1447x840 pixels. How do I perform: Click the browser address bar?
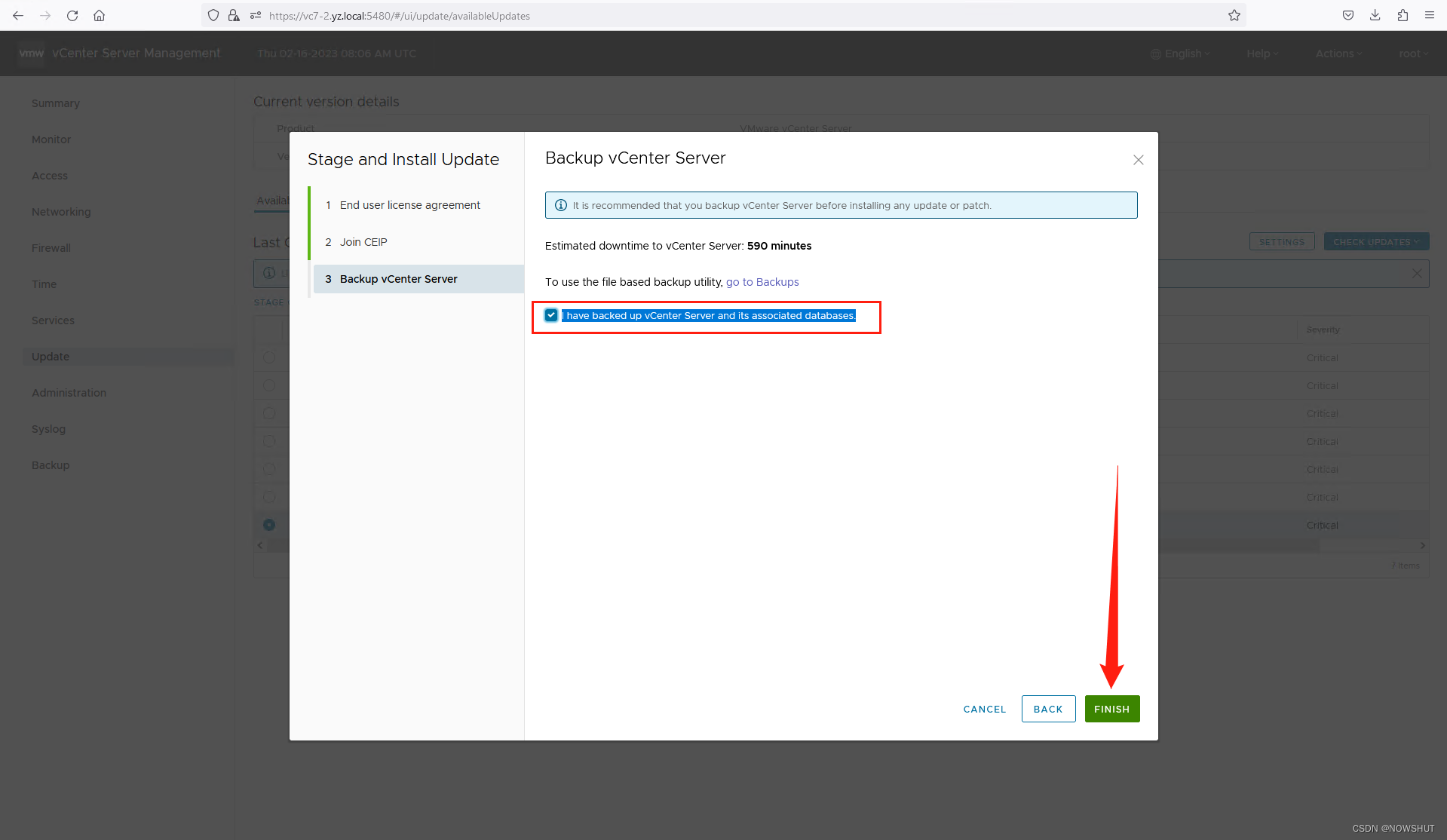pyautogui.click(x=528, y=15)
